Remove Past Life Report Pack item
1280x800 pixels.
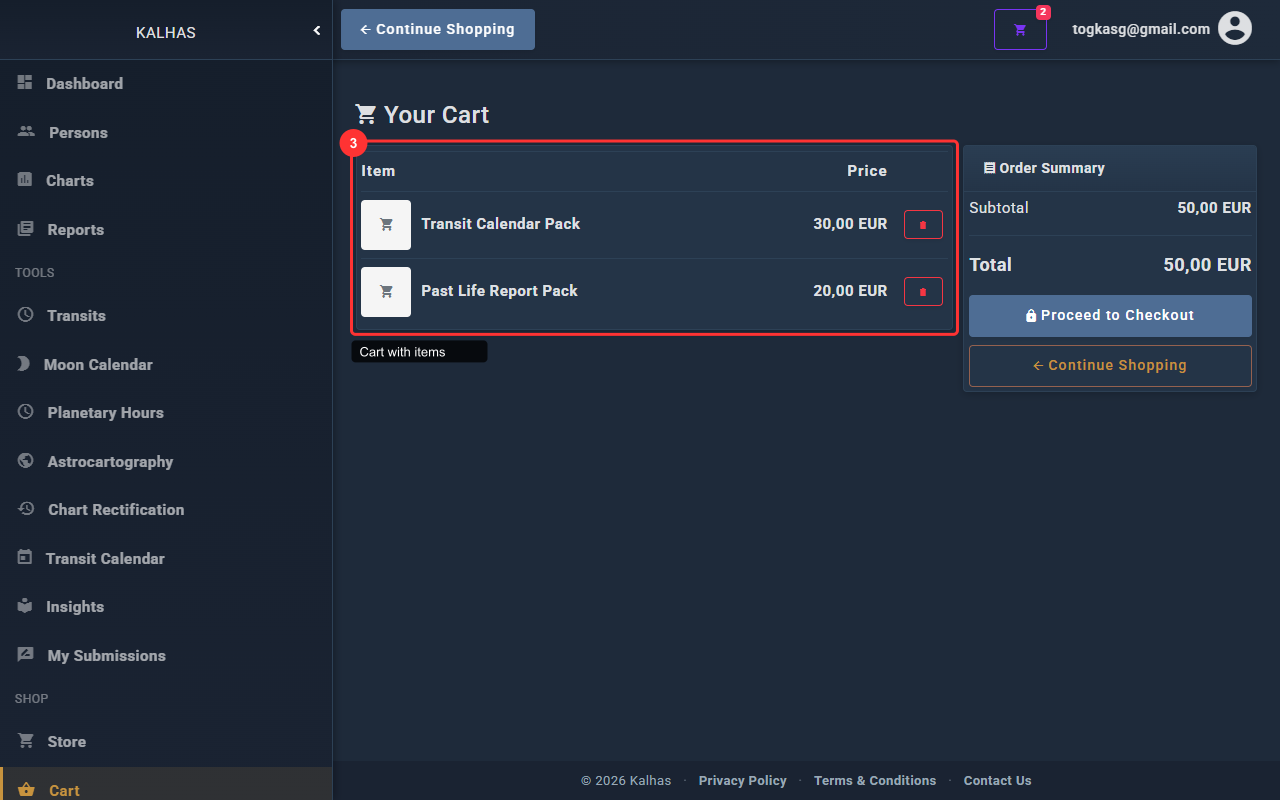click(923, 292)
